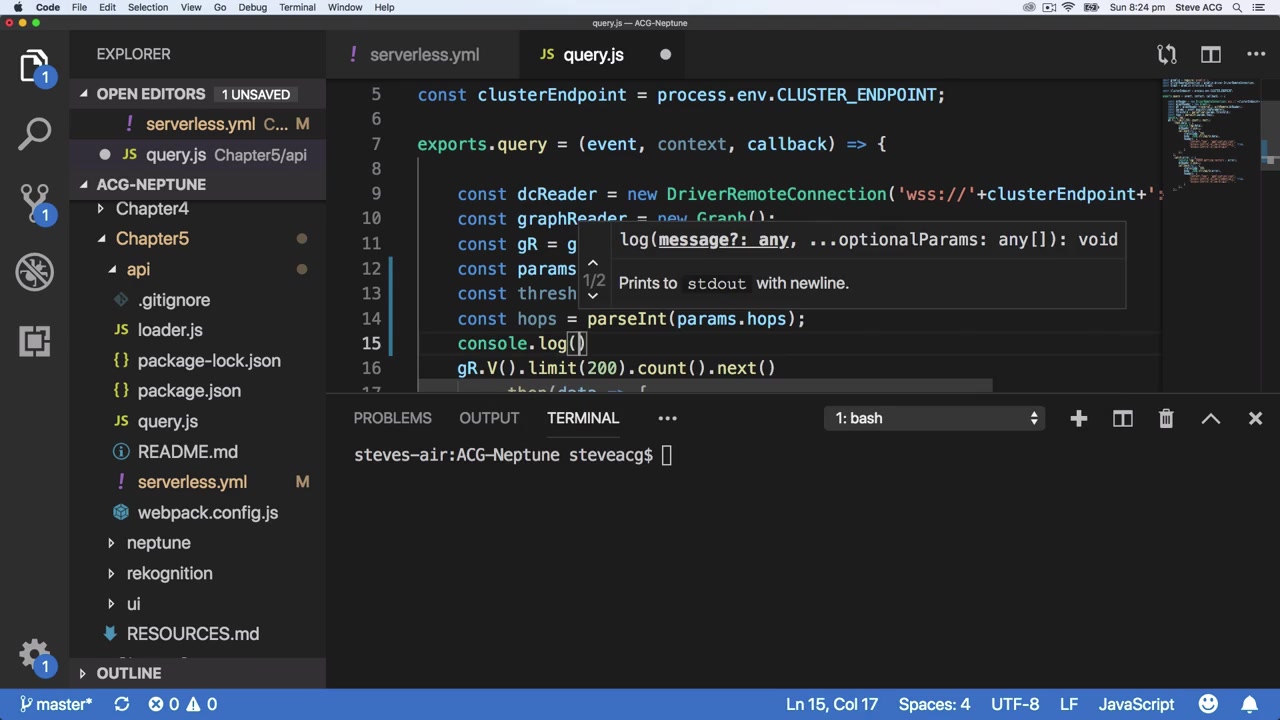Create a new terminal with plus icon
The height and width of the screenshot is (720, 1280).
(1078, 418)
